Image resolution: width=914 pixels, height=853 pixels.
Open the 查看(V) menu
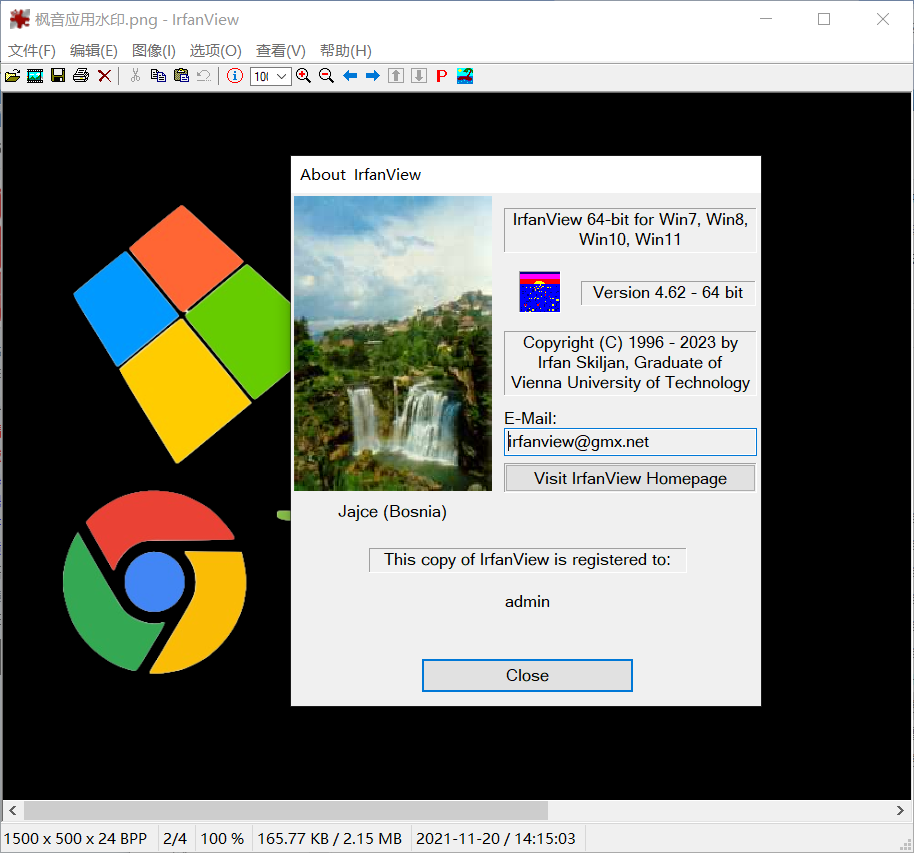(x=281, y=51)
